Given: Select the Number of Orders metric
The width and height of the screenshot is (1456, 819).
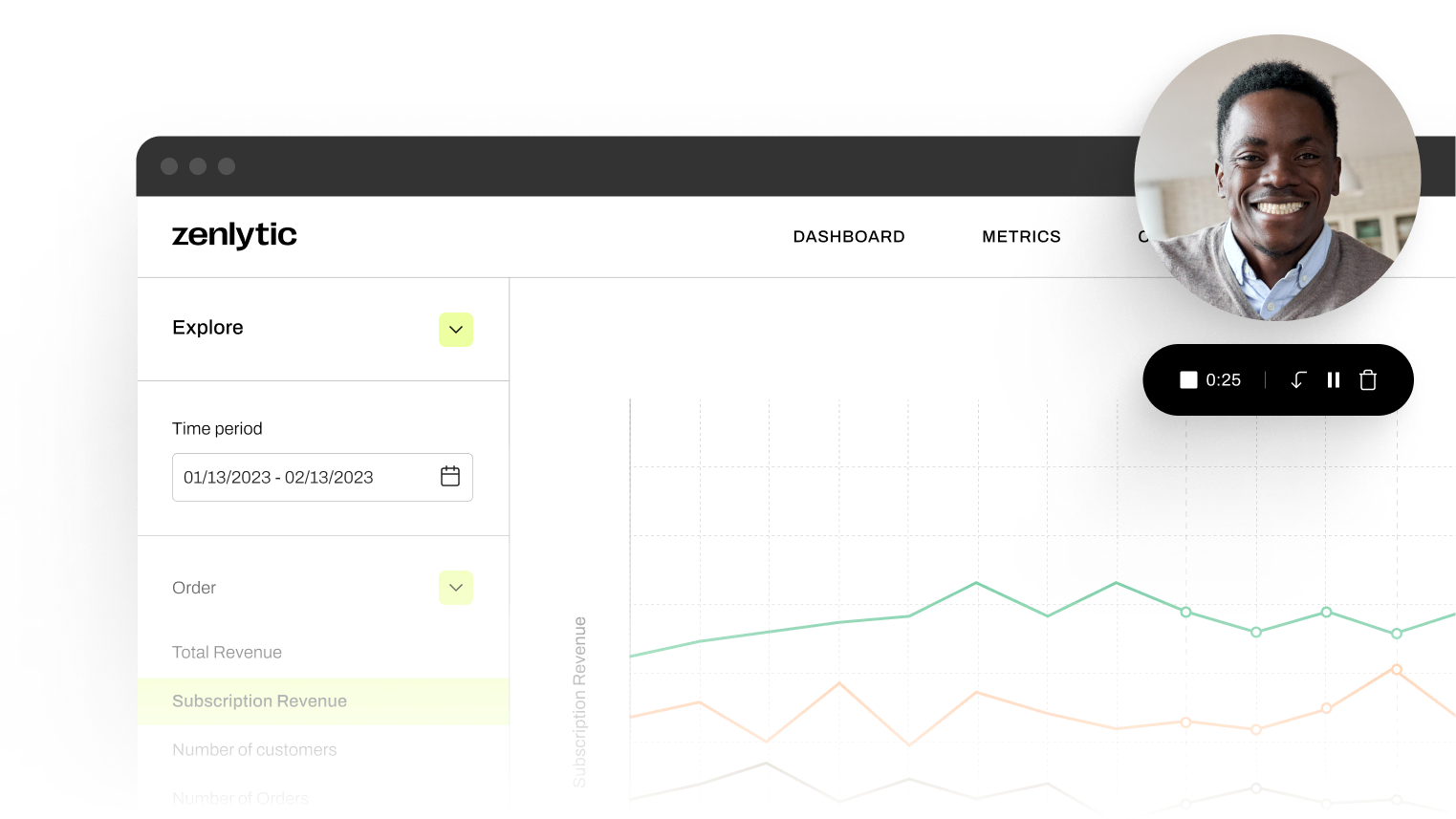Looking at the screenshot, I should click(240, 797).
